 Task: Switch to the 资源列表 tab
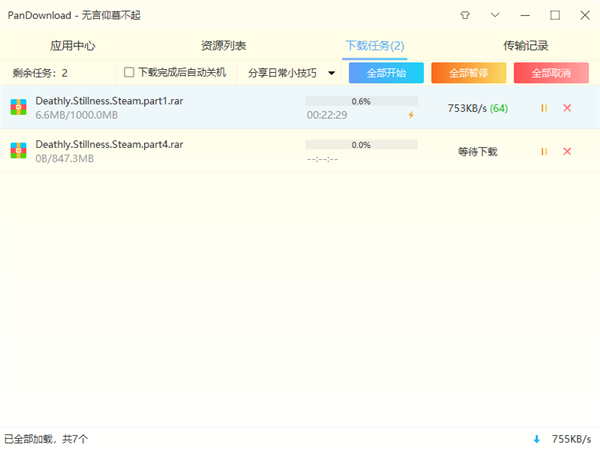(223, 46)
